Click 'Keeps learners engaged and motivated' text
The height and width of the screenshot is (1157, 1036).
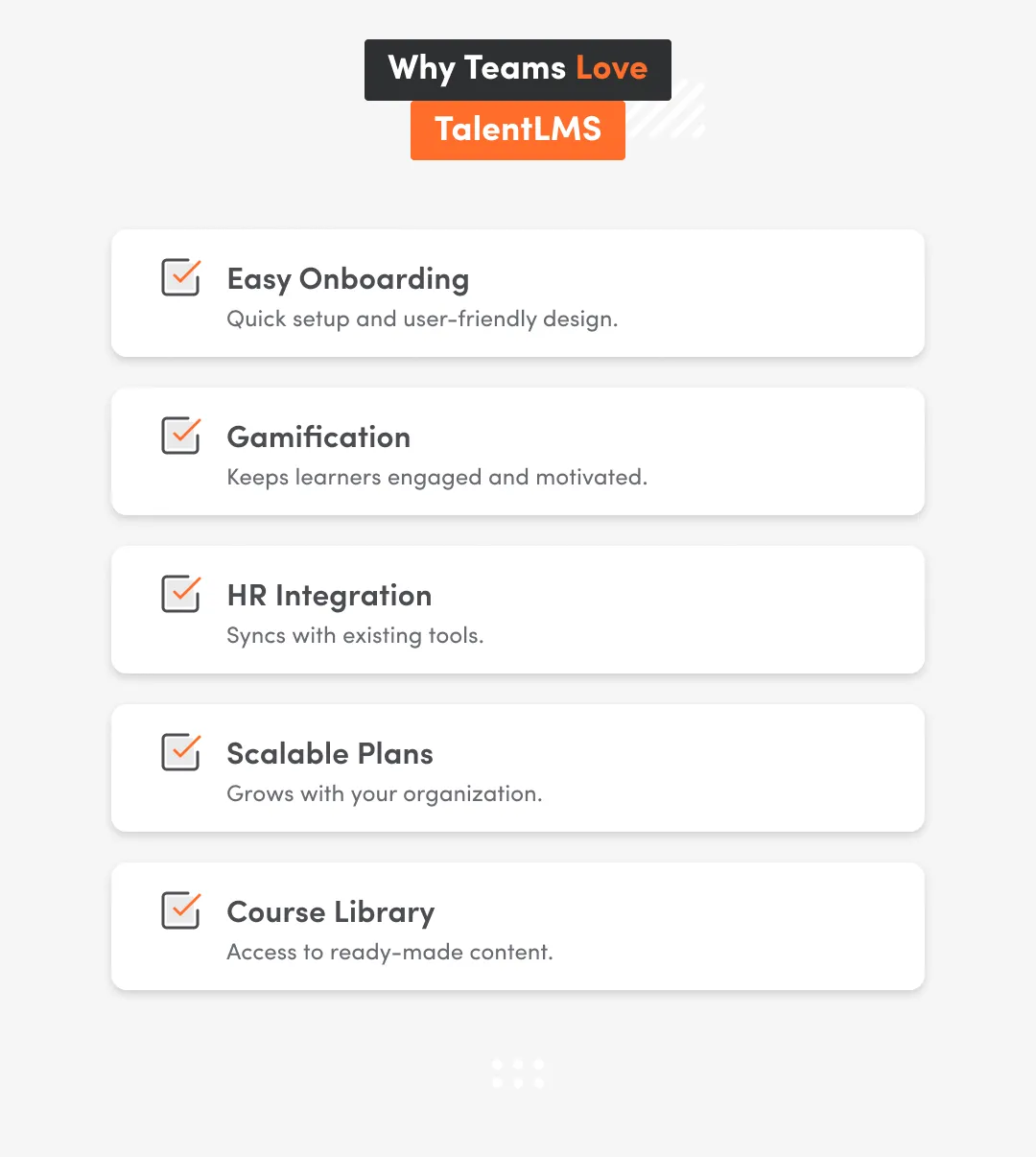click(x=436, y=478)
